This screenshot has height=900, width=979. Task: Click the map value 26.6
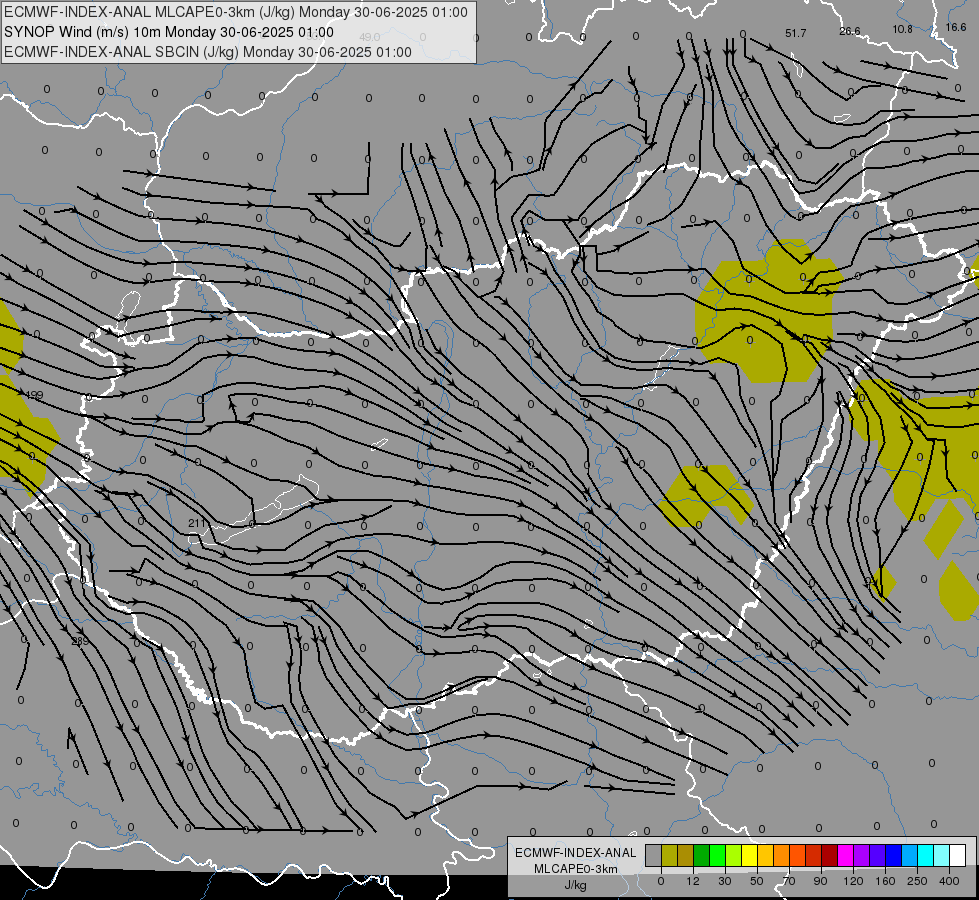pyautogui.click(x=850, y=31)
